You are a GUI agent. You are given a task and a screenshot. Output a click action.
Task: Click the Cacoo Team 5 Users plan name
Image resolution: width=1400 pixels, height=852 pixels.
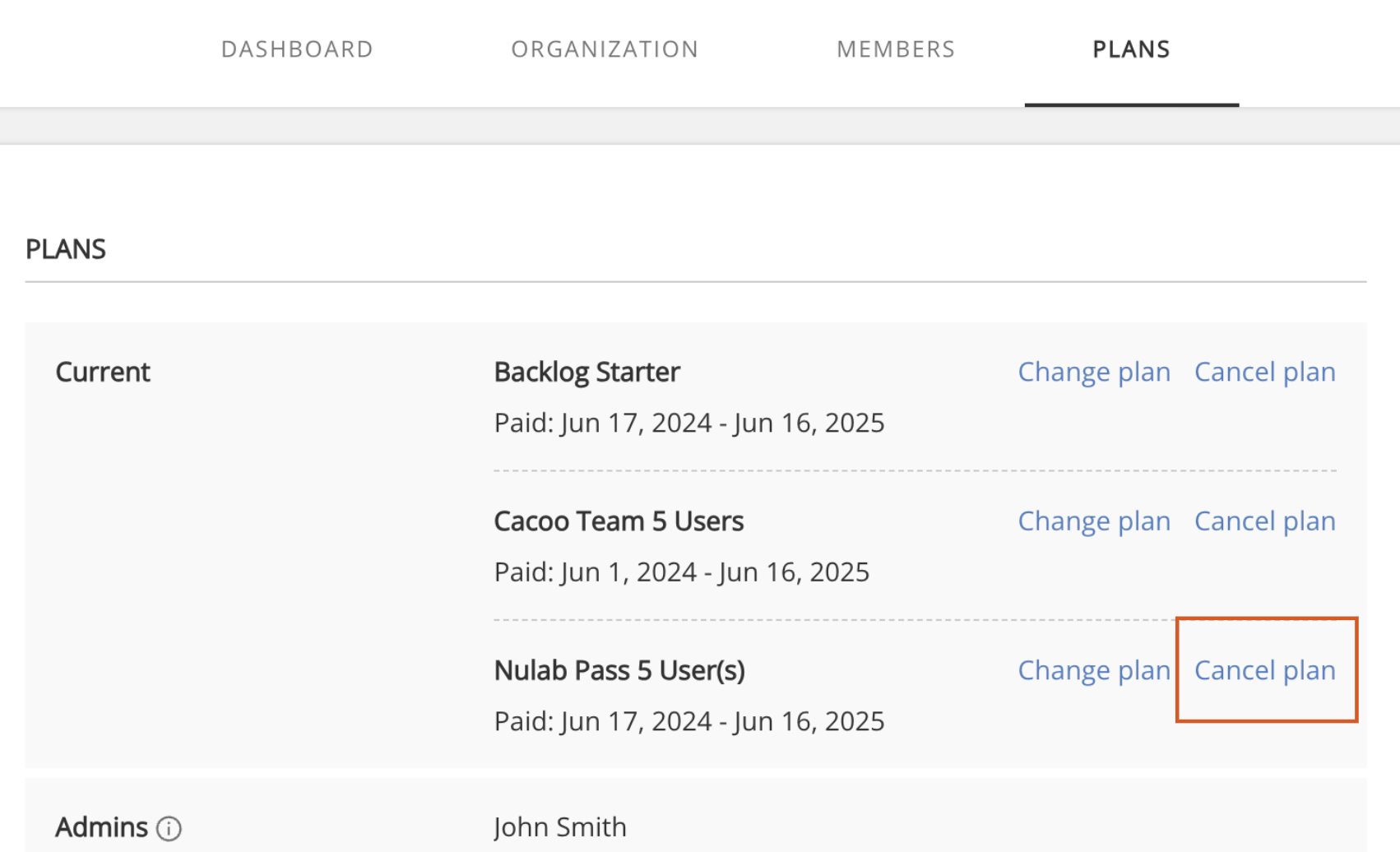(x=619, y=521)
